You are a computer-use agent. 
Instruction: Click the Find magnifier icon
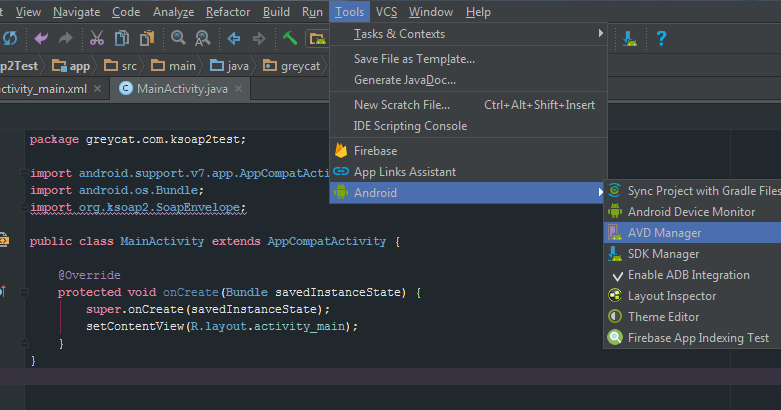[178, 38]
